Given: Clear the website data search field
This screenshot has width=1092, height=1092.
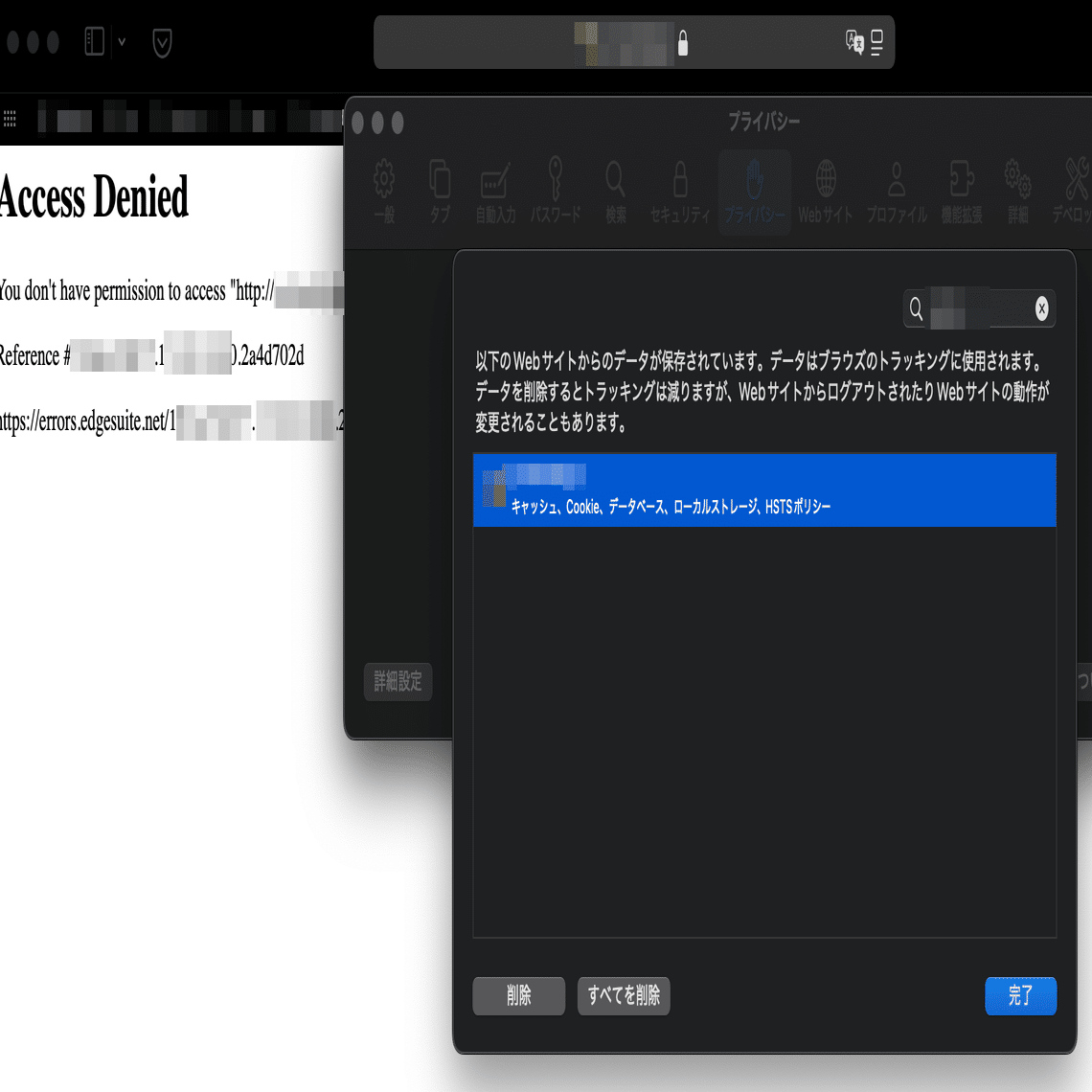Looking at the screenshot, I should point(1041,307).
